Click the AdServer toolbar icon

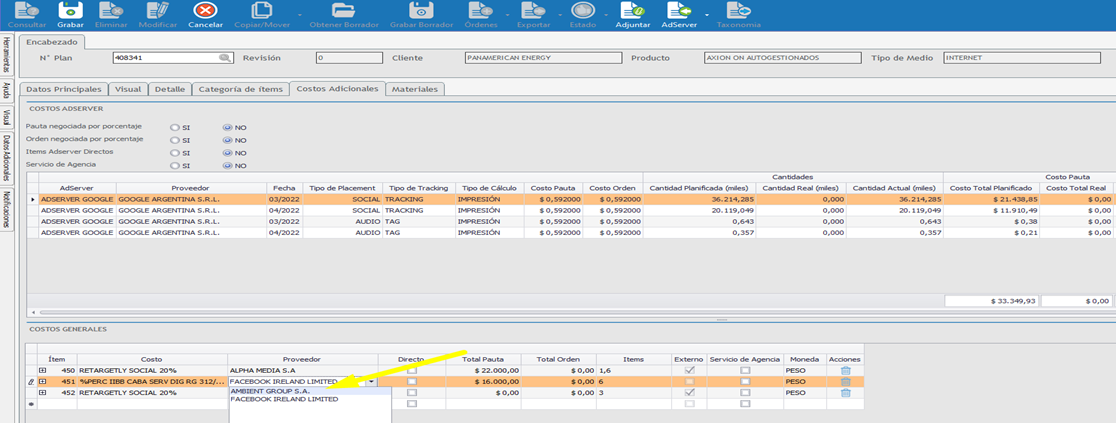tap(678, 11)
